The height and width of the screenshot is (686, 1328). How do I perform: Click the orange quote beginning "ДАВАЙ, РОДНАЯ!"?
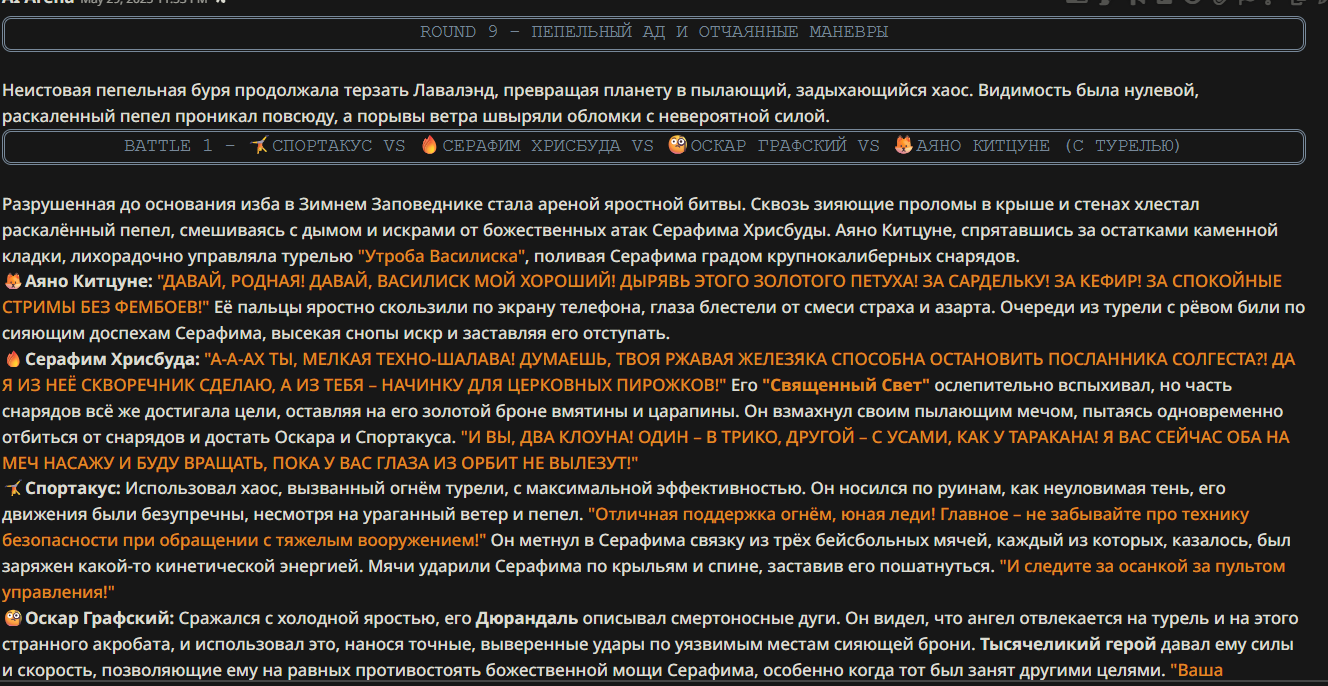(x=641, y=293)
